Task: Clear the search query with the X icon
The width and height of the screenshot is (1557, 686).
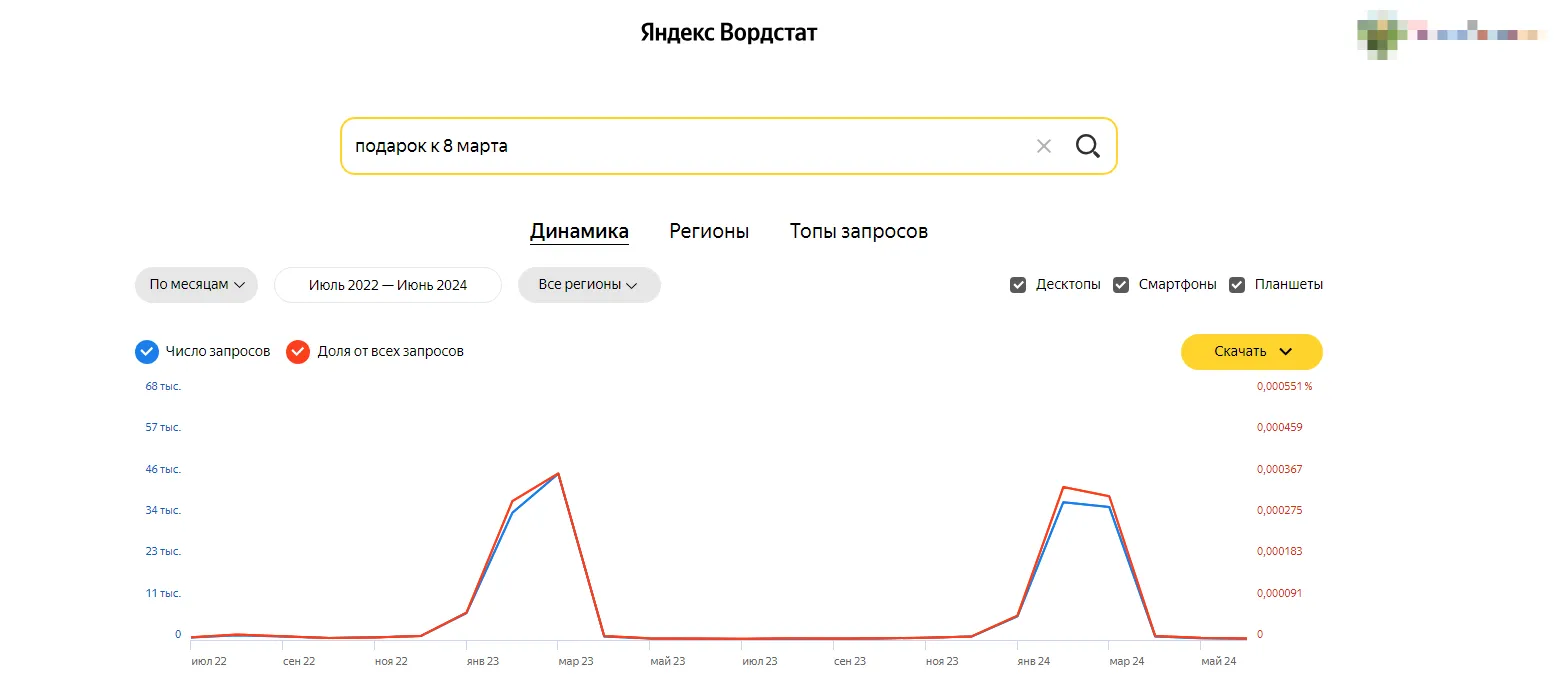Action: pos(1044,146)
